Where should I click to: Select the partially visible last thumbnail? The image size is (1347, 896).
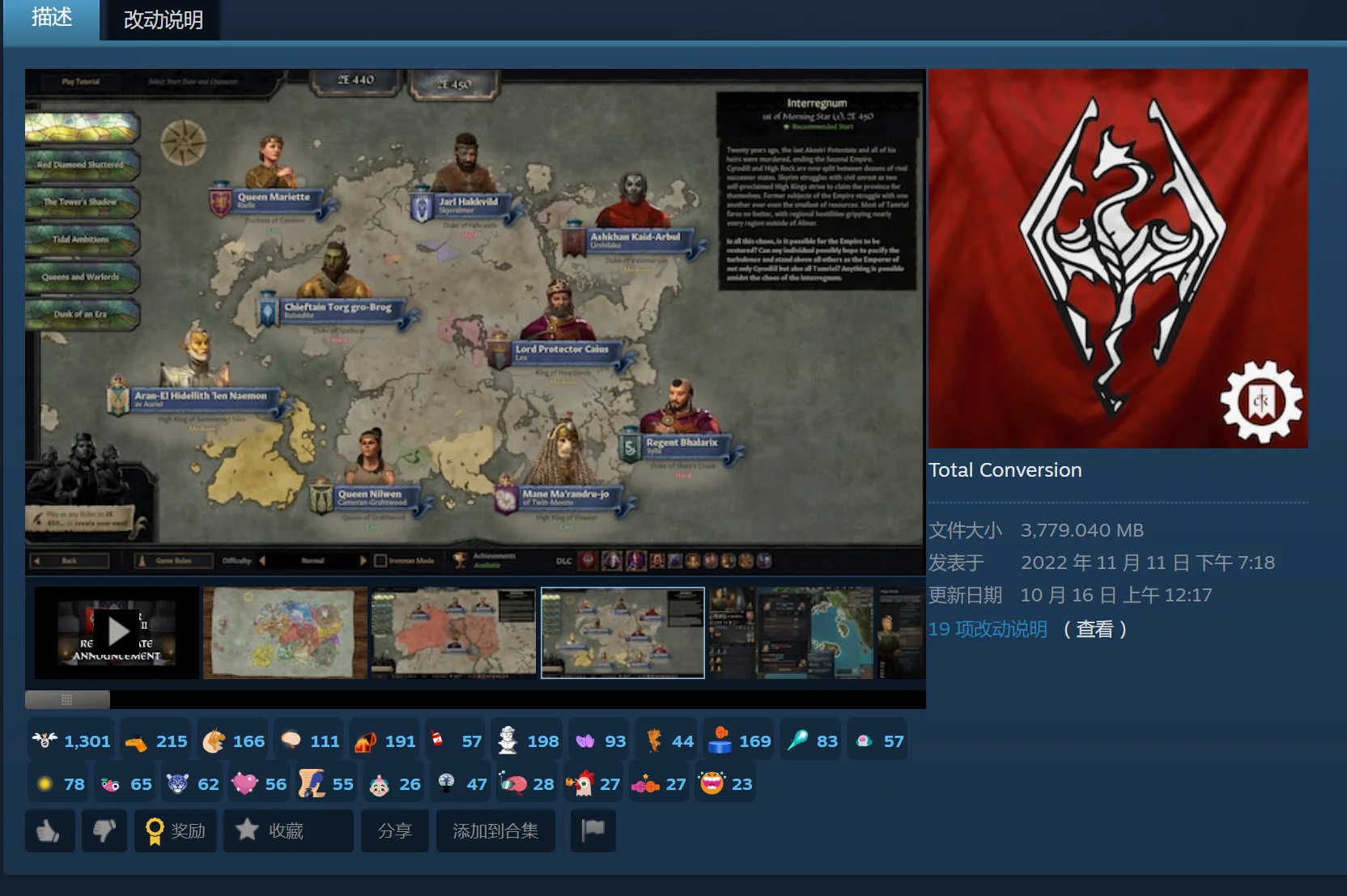tap(901, 633)
